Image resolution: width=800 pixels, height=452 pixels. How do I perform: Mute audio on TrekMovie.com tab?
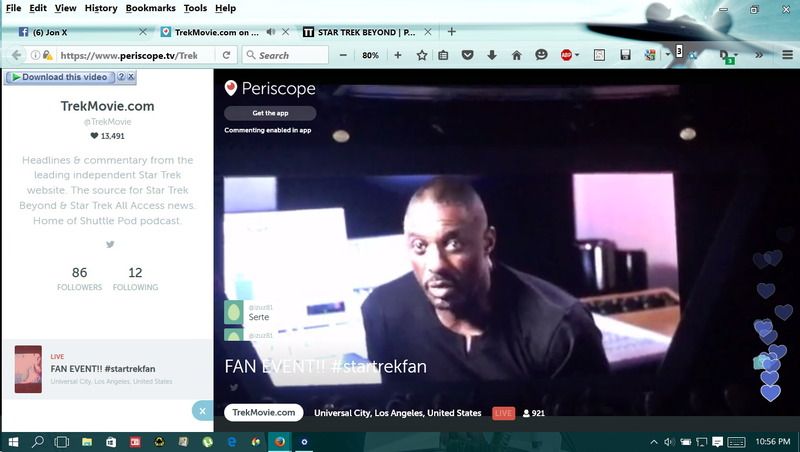[270, 32]
